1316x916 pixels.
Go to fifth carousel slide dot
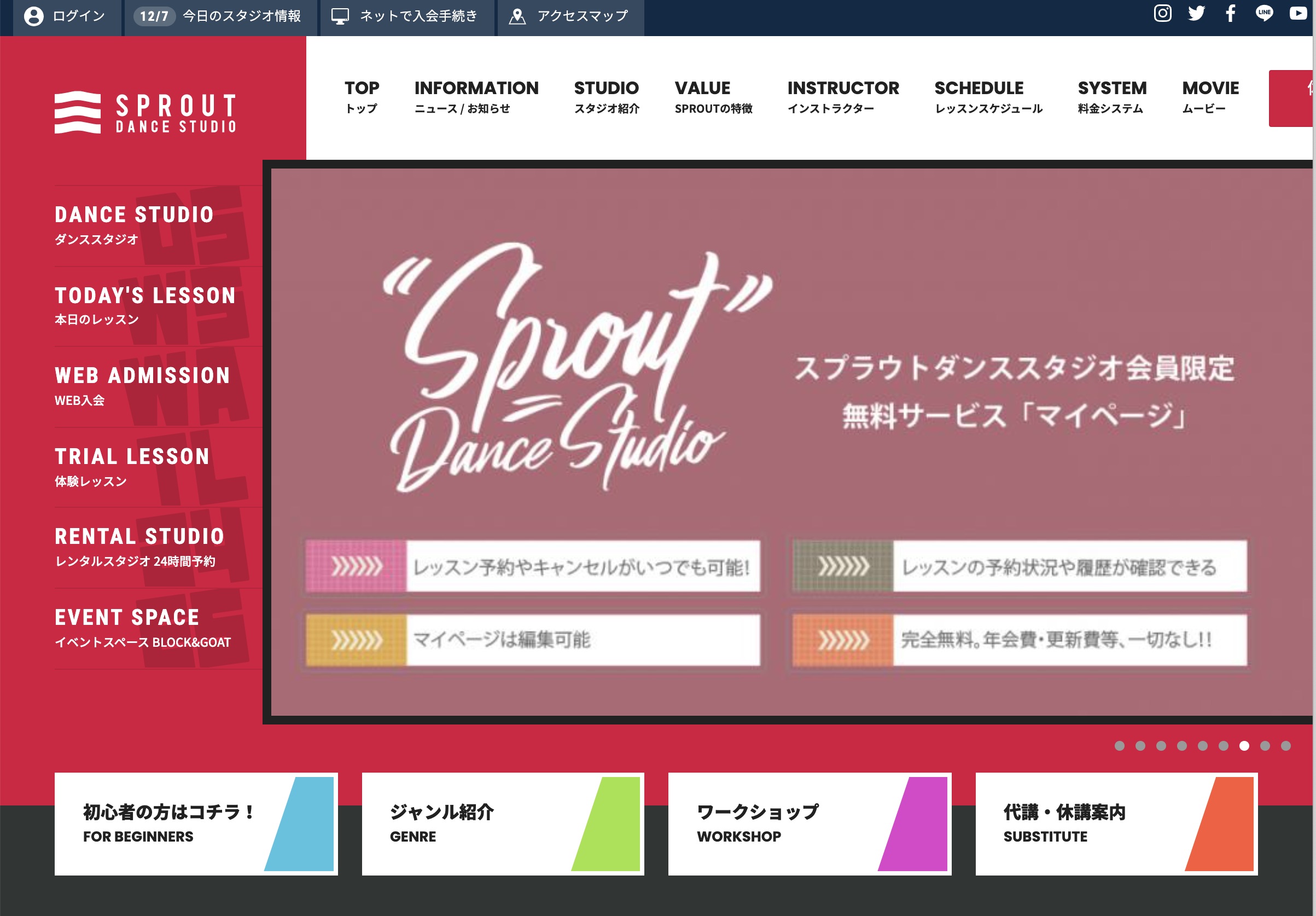coord(1203,746)
